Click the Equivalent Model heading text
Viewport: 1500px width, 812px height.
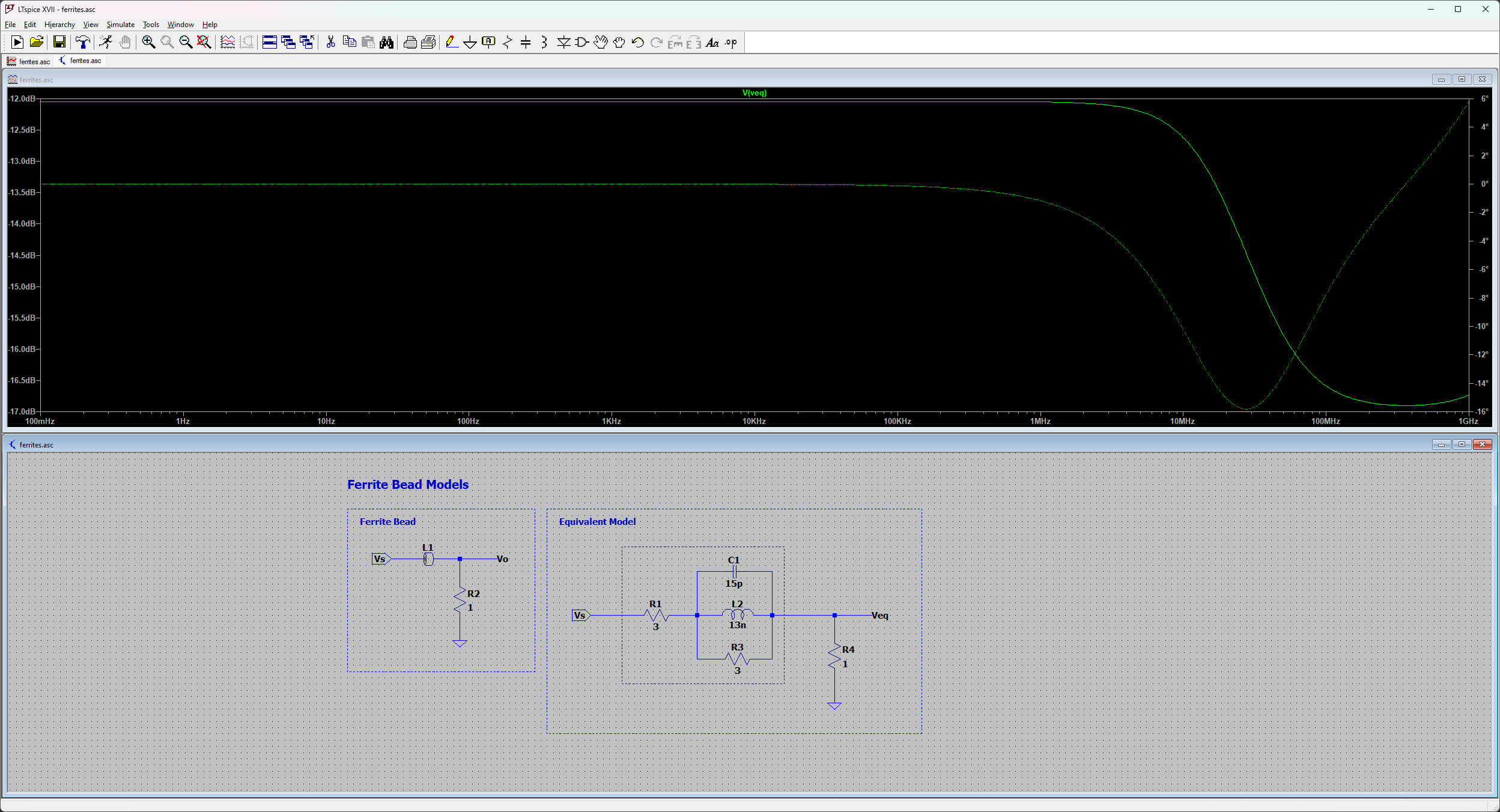pos(597,522)
